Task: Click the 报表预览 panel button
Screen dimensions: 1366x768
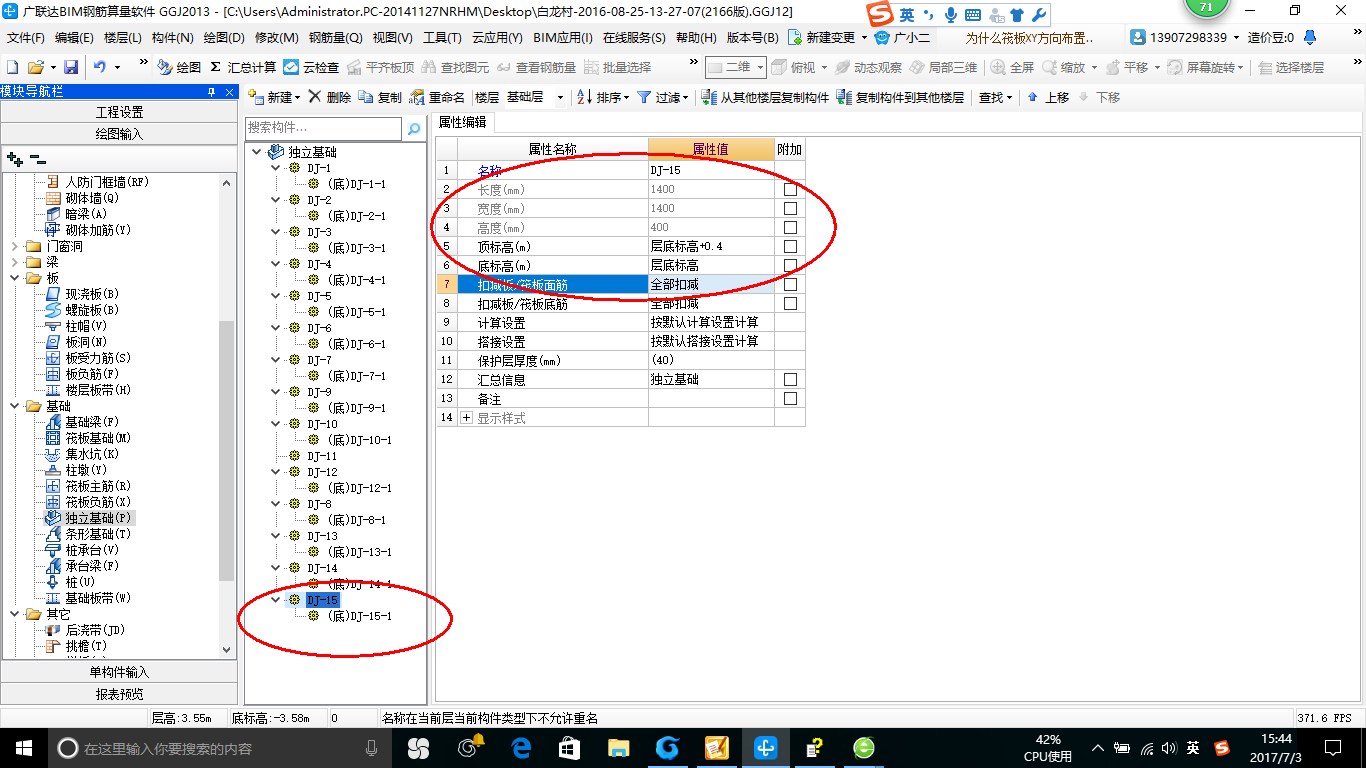Action: click(119, 694)
